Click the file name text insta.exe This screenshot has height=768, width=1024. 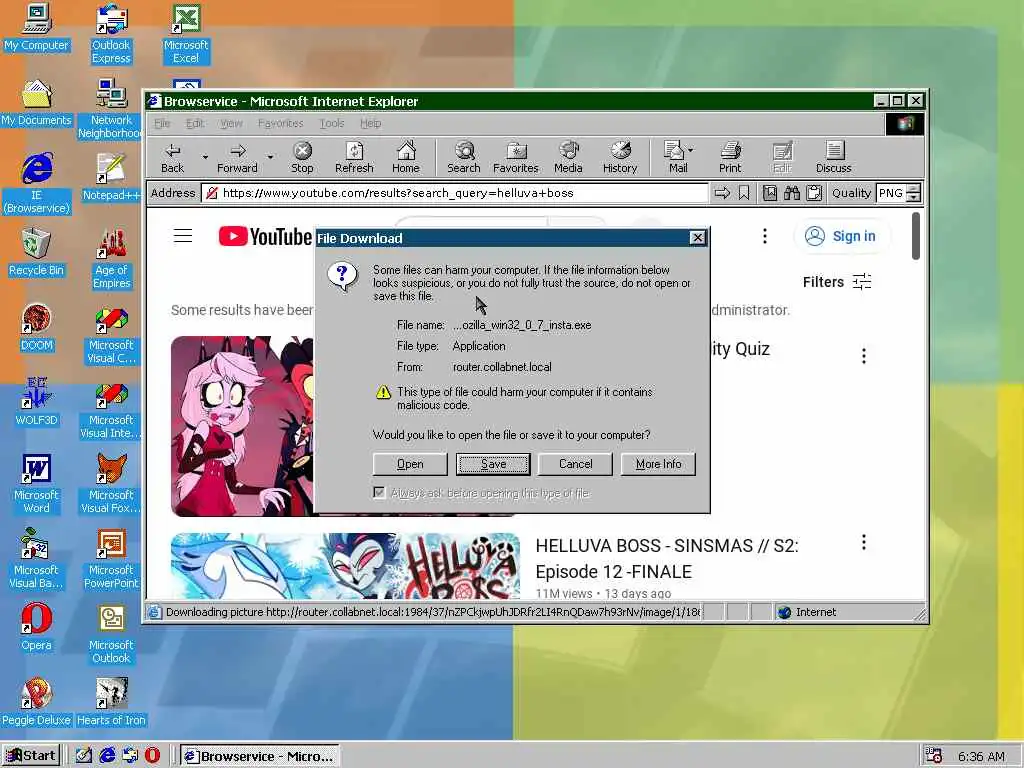pos(522,325)
